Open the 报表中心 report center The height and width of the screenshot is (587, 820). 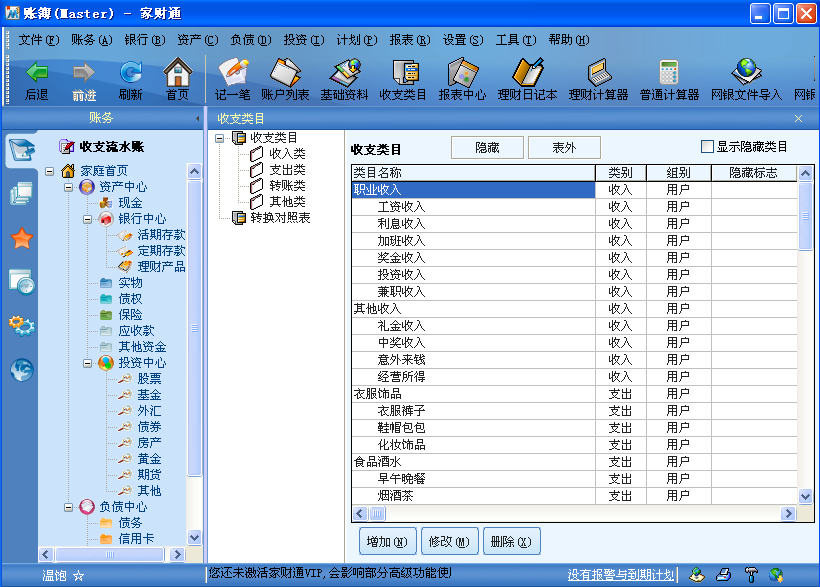tap(462, 77)
